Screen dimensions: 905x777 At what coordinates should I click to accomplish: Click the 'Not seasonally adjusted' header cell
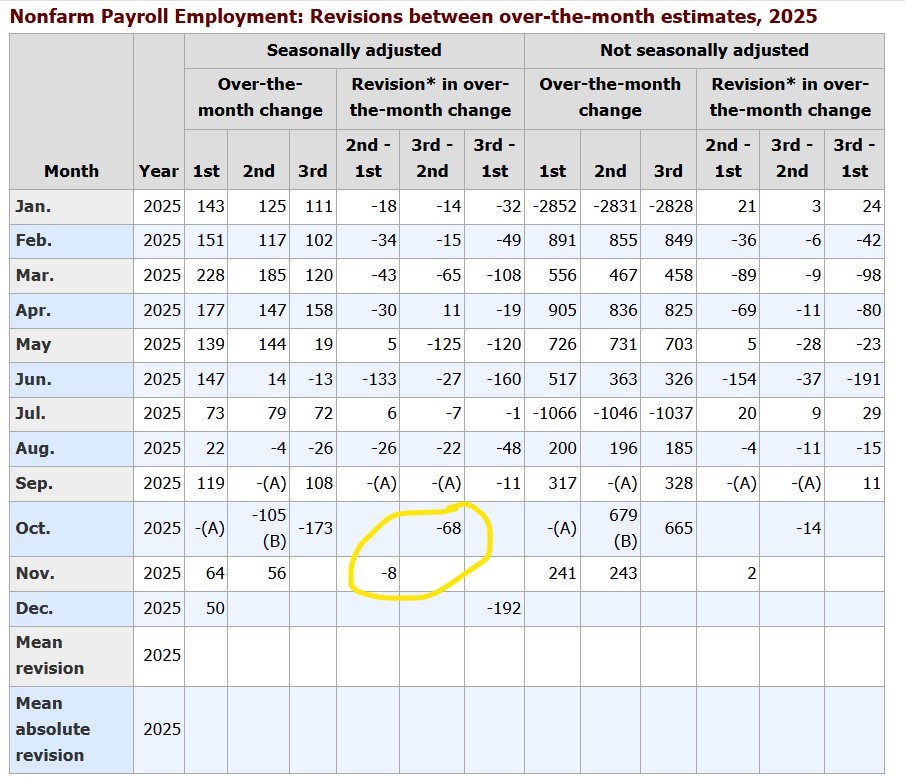(704, 50)
